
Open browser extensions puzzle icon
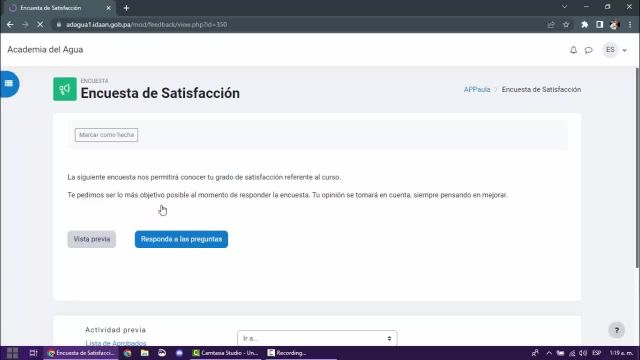584,24
